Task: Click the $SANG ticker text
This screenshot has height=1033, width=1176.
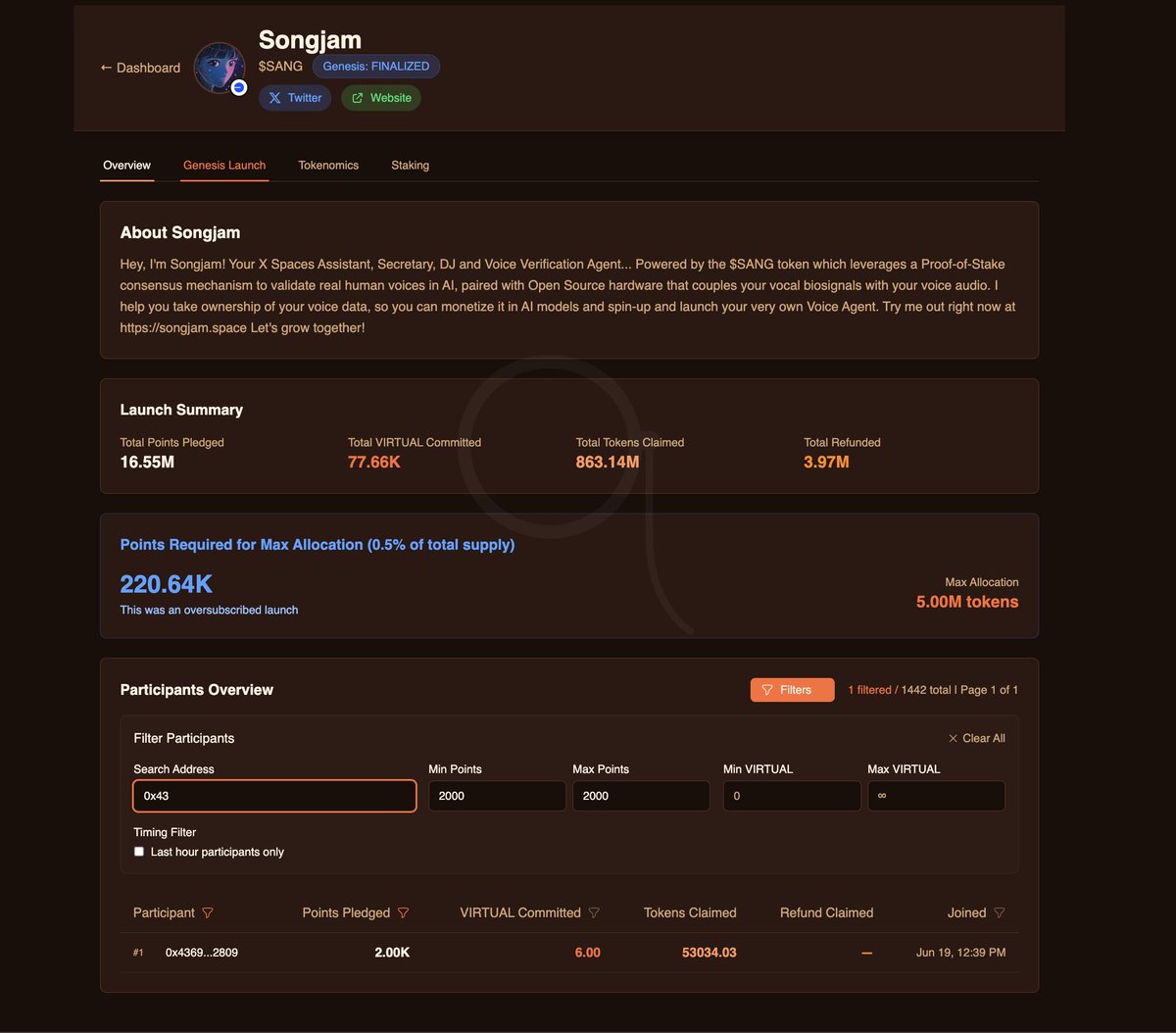Action: tap(280, 67)
